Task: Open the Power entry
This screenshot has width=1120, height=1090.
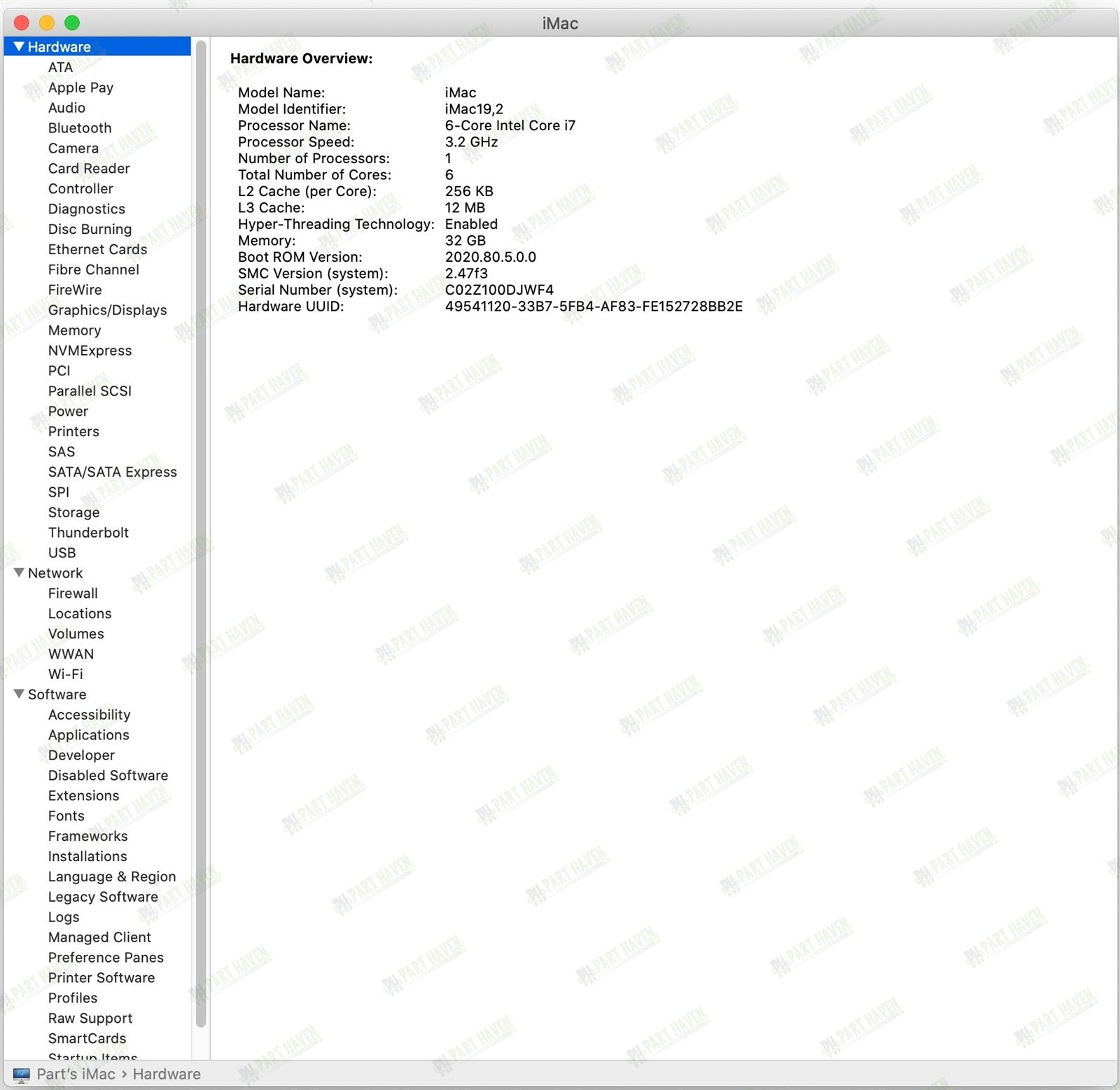Action: pos(68,412)
